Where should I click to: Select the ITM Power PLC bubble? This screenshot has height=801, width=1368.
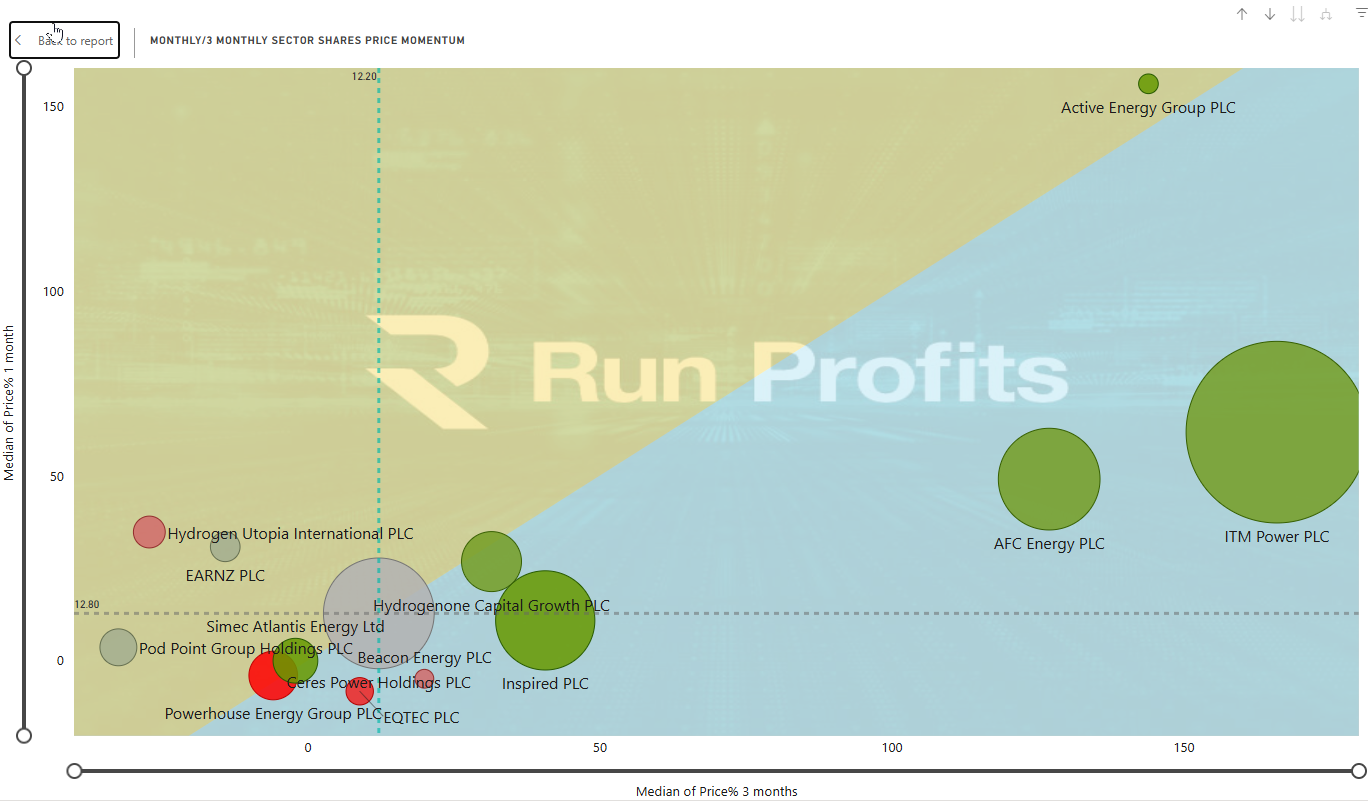(x=1275, y=432)
